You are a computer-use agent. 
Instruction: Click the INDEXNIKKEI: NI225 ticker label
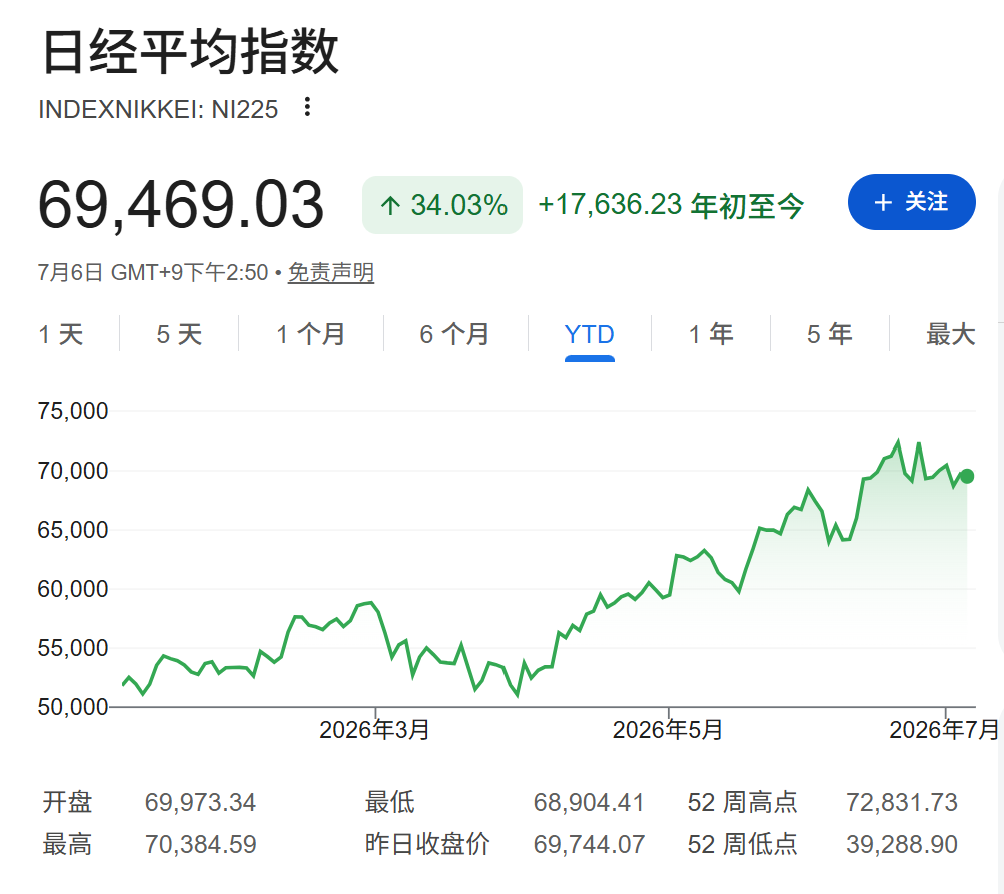158,110
